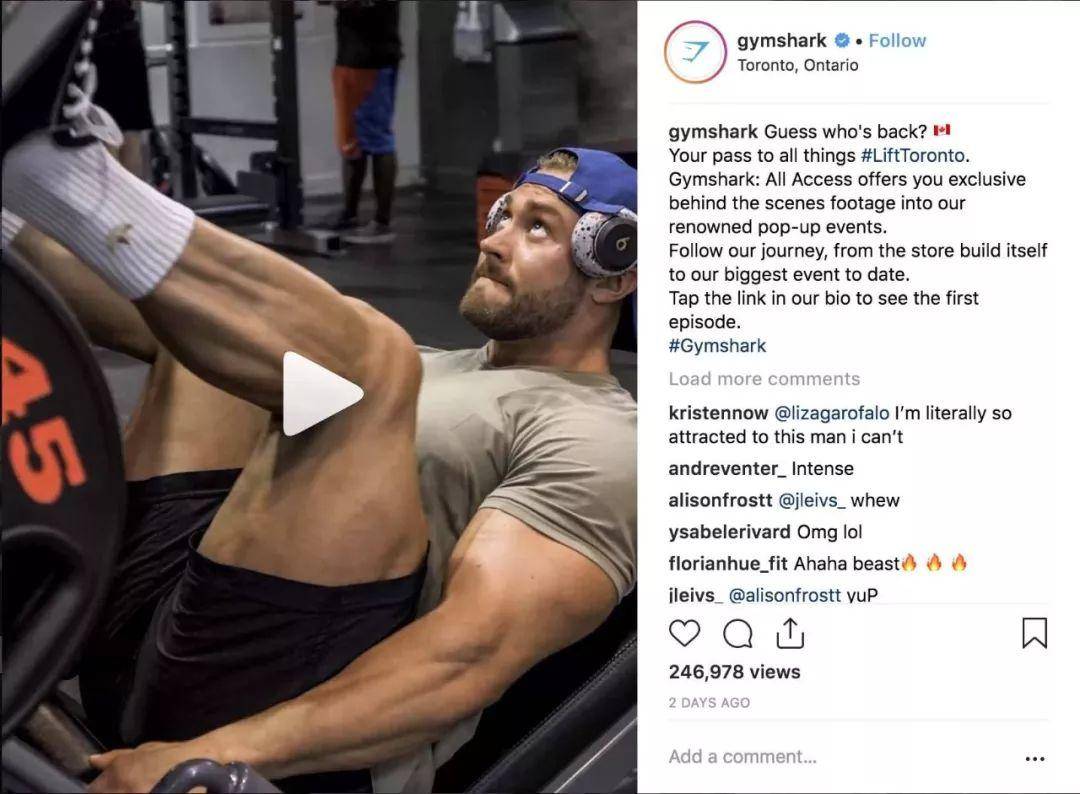Click the 246,978 views count
Viewport: 1080px width, 794px height.
pos(734,672)
